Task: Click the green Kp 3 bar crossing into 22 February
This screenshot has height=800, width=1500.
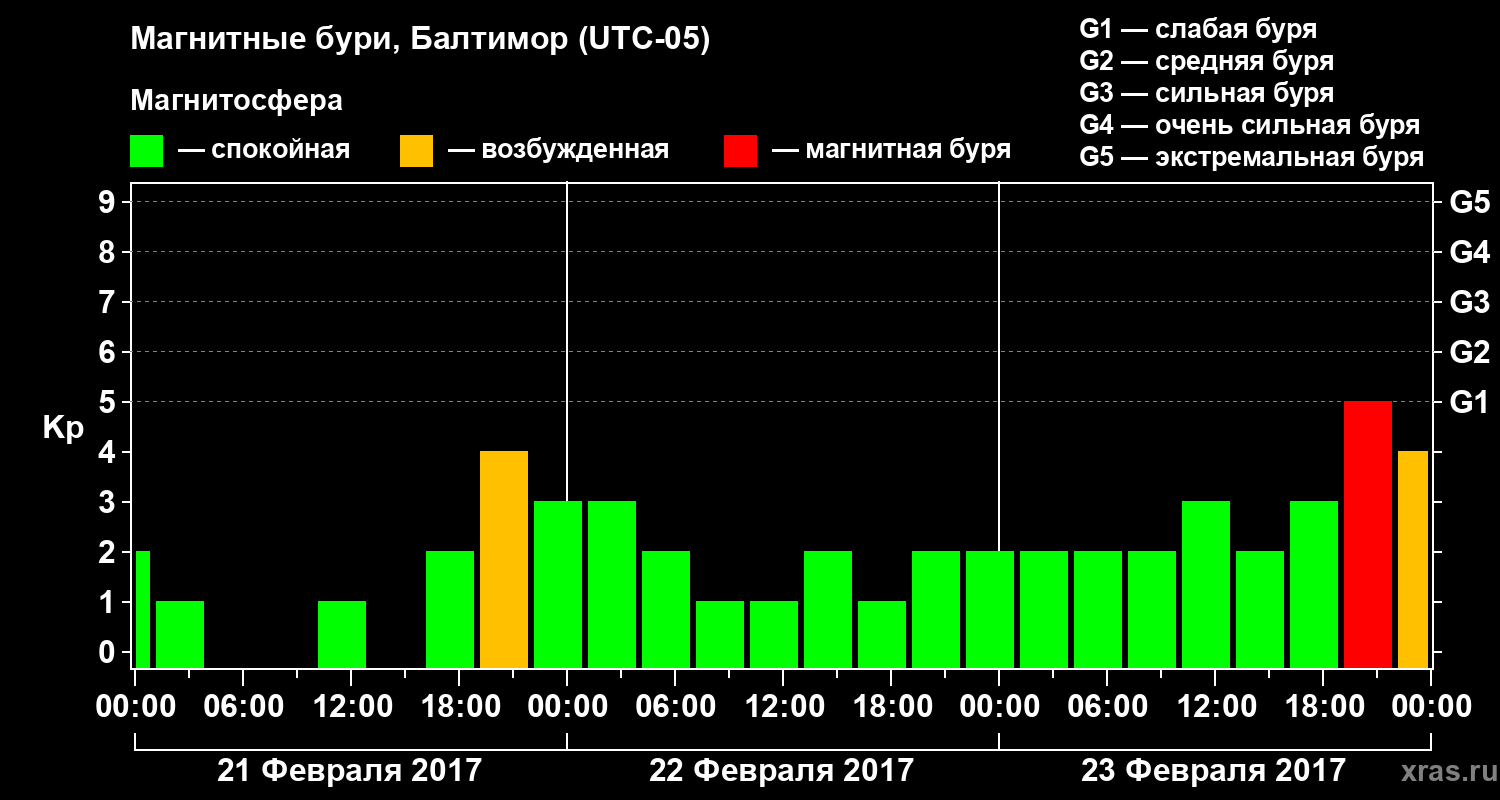Action: pos(558,584)
